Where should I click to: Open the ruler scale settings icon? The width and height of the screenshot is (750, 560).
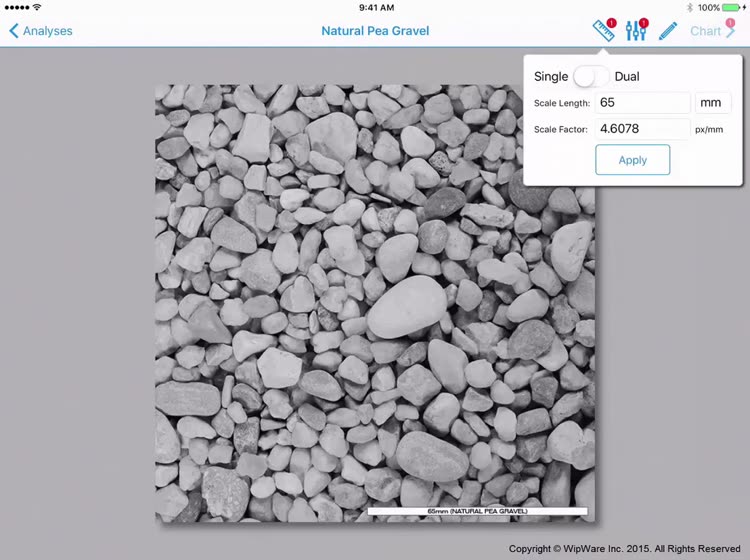pyautogui.click(x=603, y=30)
